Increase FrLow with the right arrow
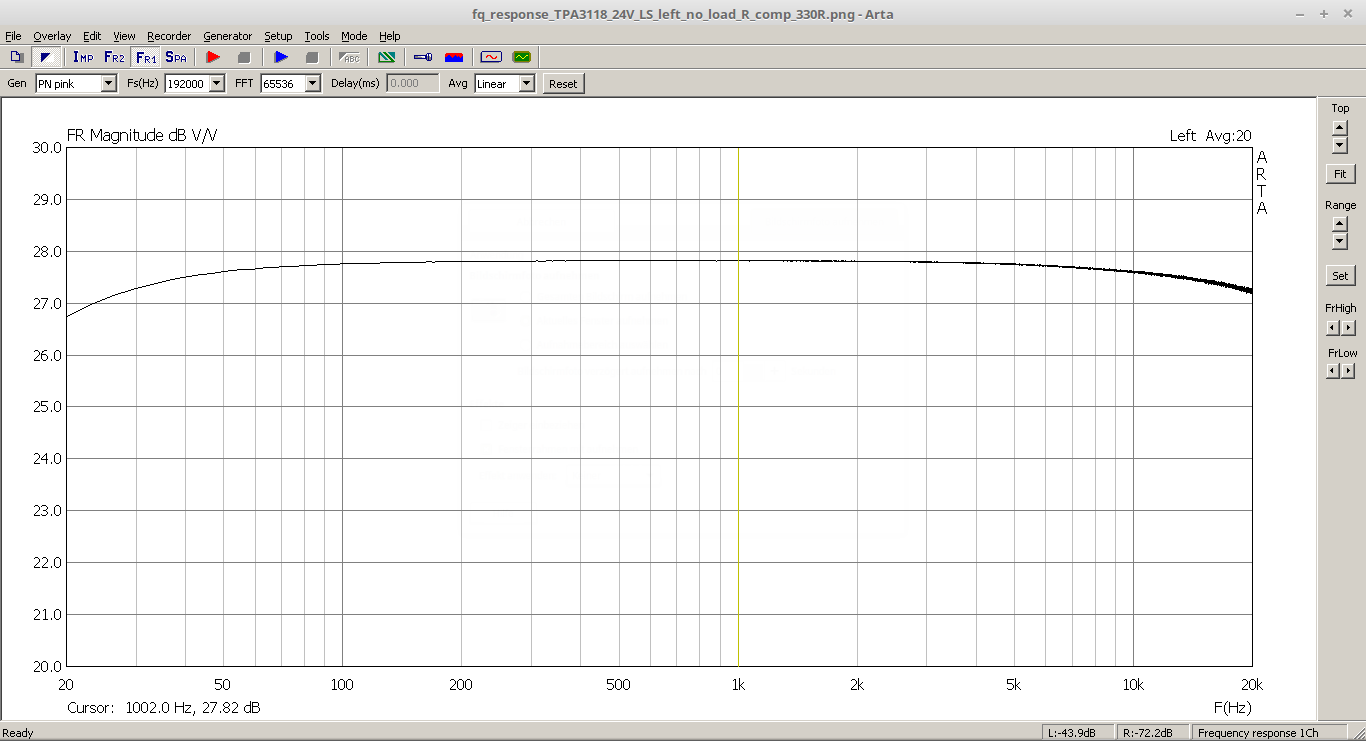Screen dimensions: 1366x741 pos(1348,371)
